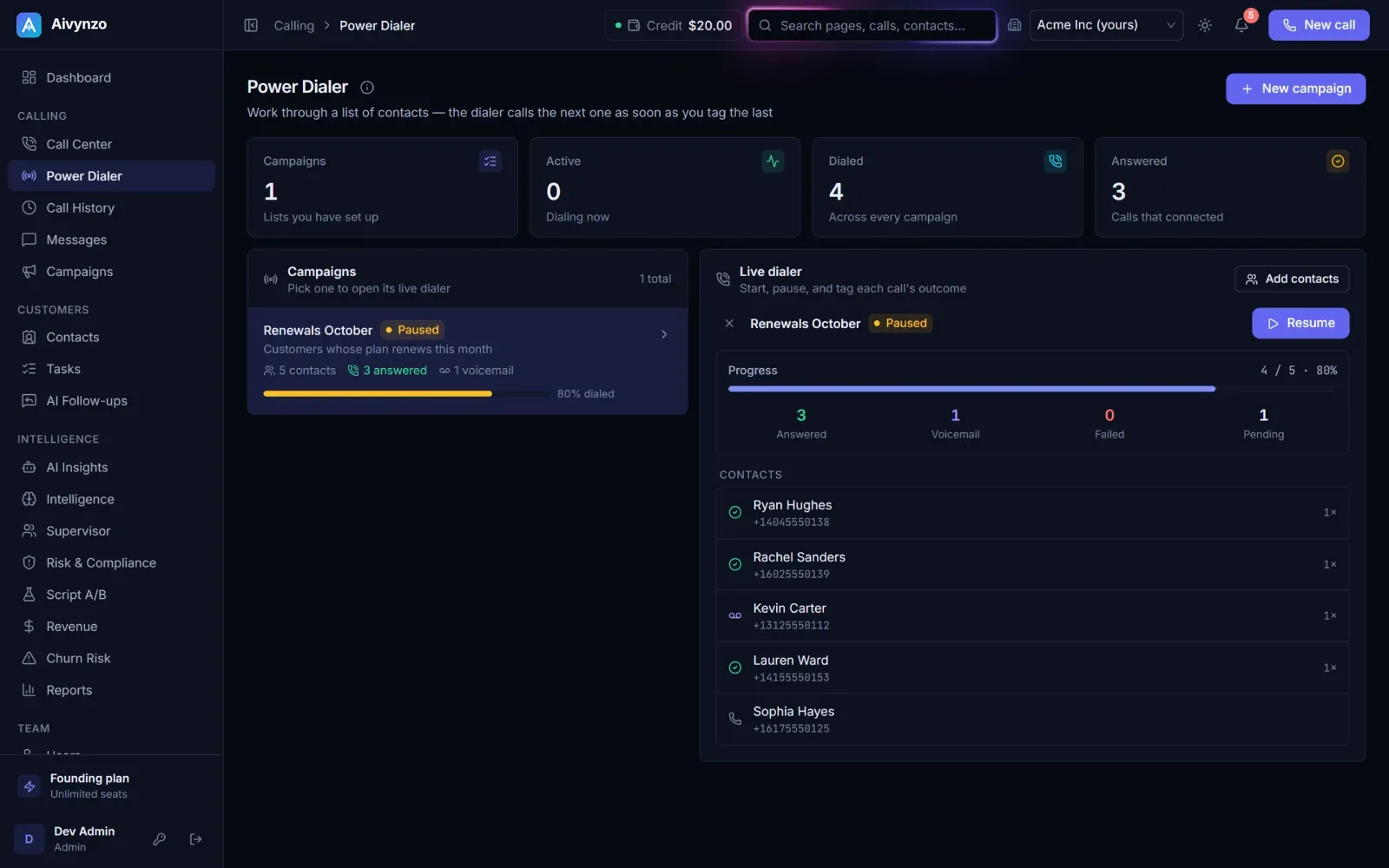Expand the Renewals October campaign chevron

point(664,334)
